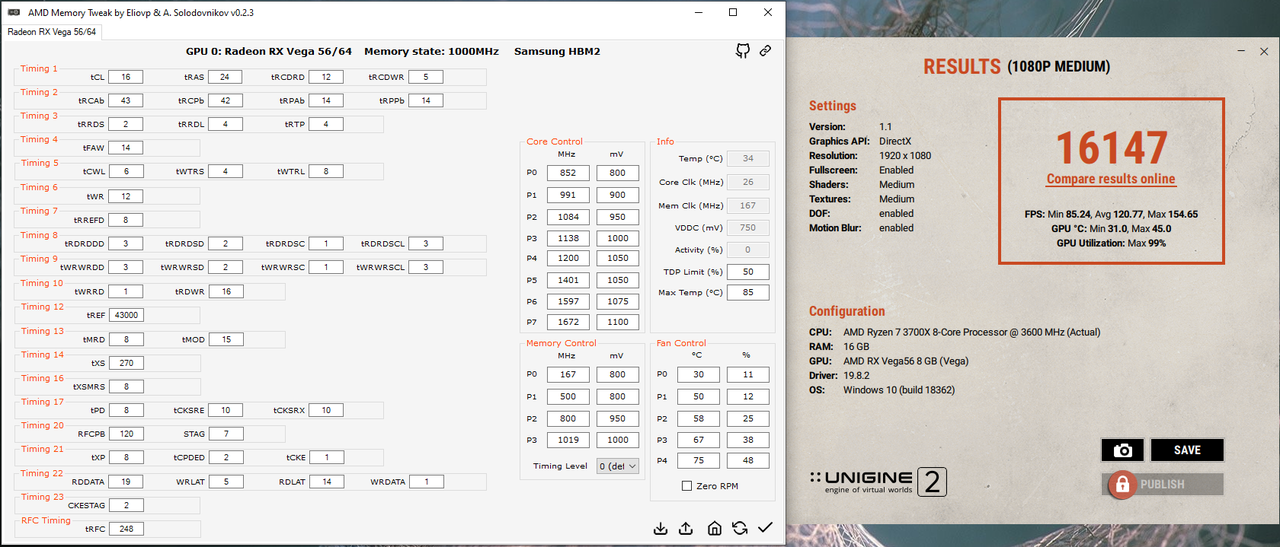
Task: Click the RDLAT value field
Action: 326,481
